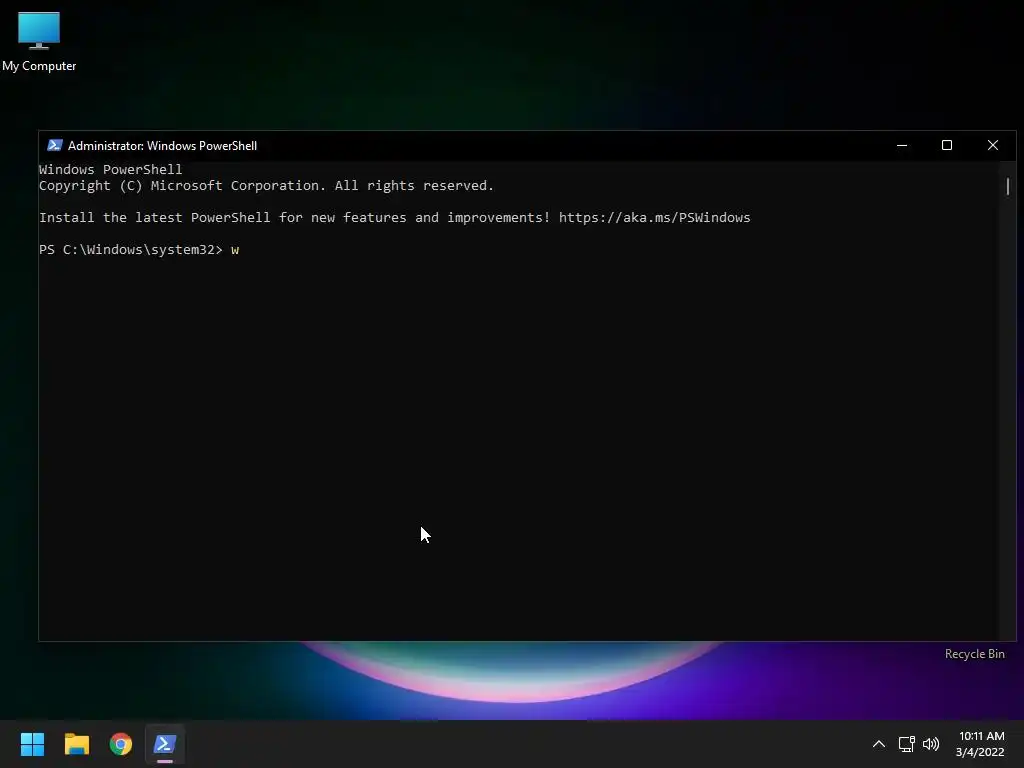
Task: Click the PS C:\Windows\system32> prompt text
Action: [131, 249]
